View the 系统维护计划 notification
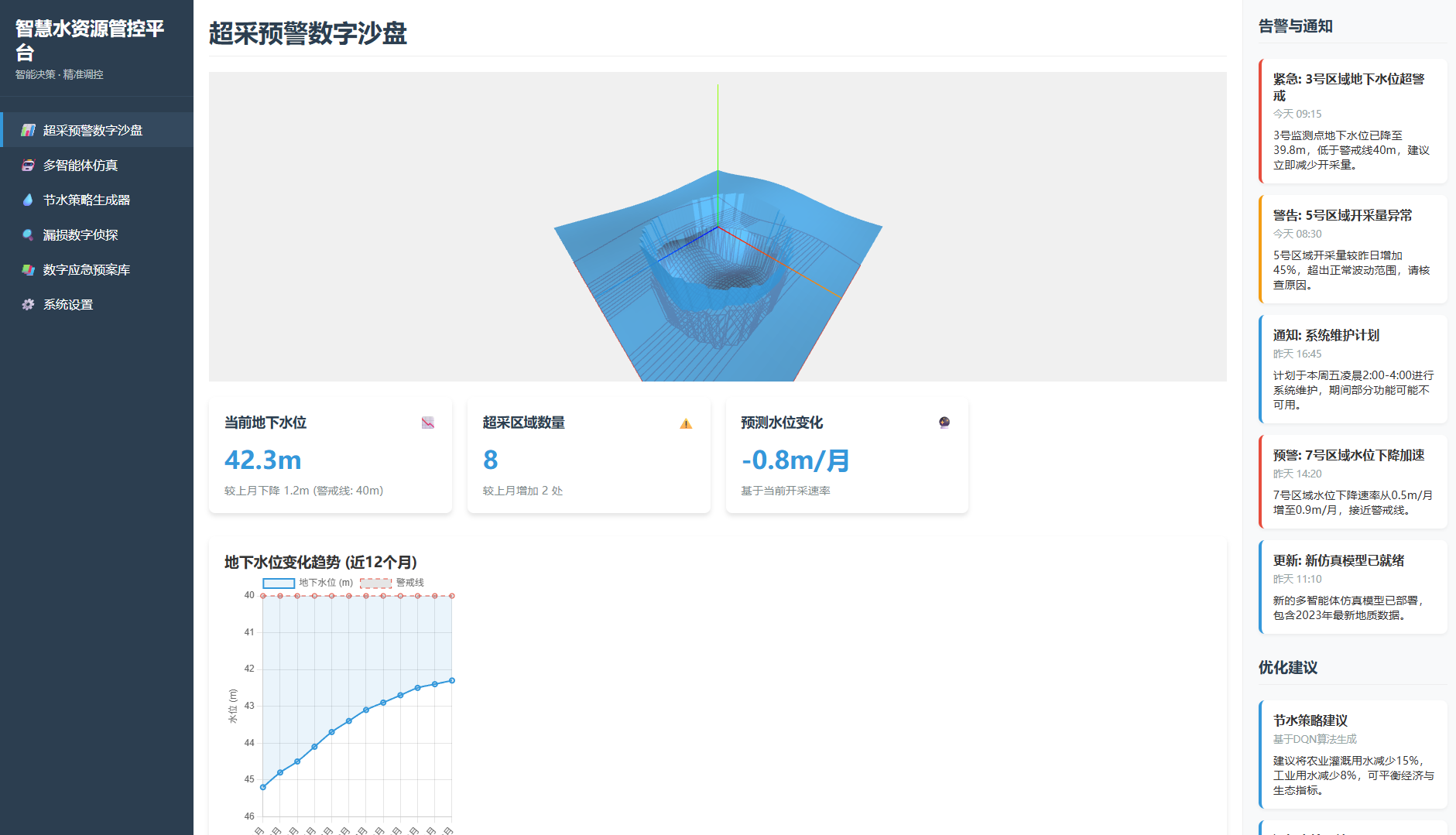 click(x=1352, y=369)
